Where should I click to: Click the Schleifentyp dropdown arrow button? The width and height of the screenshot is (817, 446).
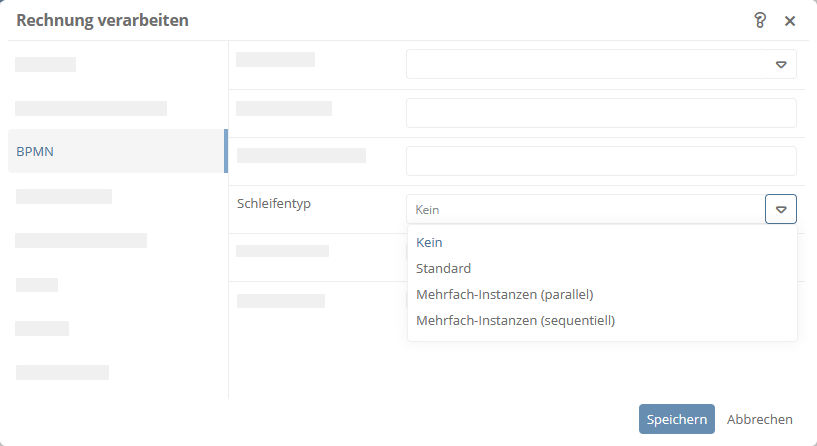781,209
